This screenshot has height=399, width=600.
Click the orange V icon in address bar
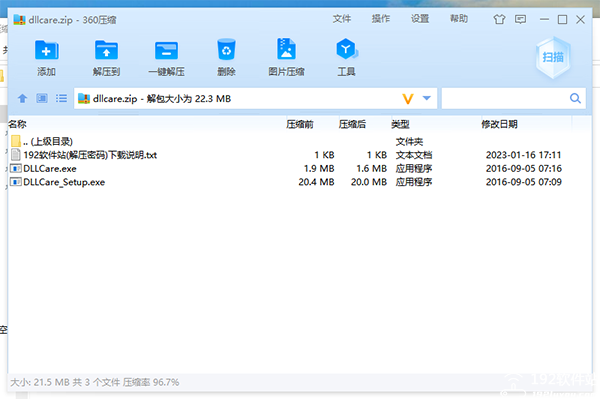click(408, 99)
